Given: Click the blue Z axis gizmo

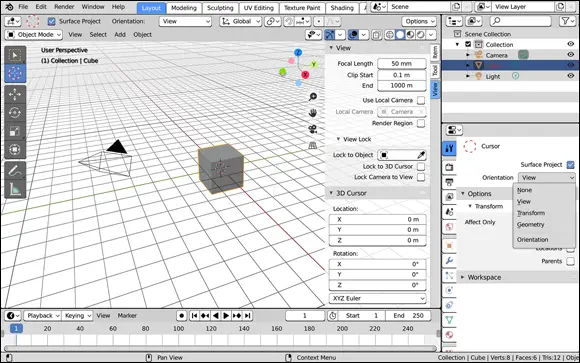Looking at the screenshot, I should (x=298, y=53).
